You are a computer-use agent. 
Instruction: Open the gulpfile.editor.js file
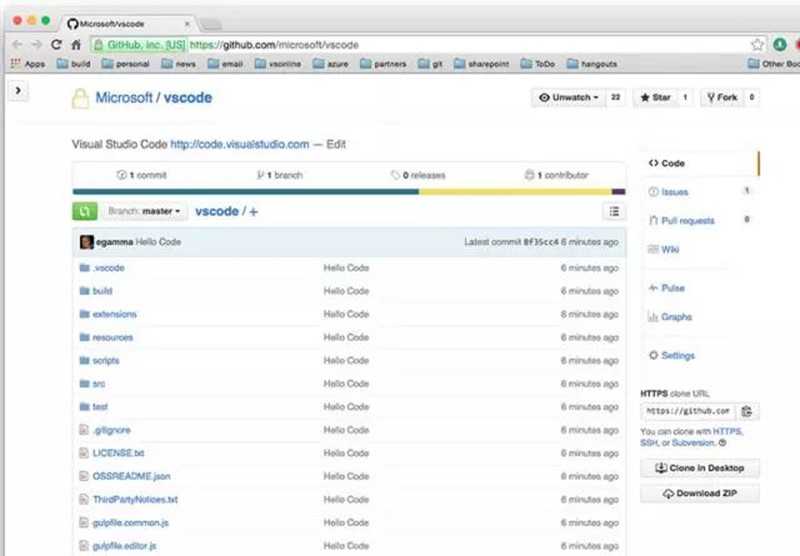(x=124, y=546)
